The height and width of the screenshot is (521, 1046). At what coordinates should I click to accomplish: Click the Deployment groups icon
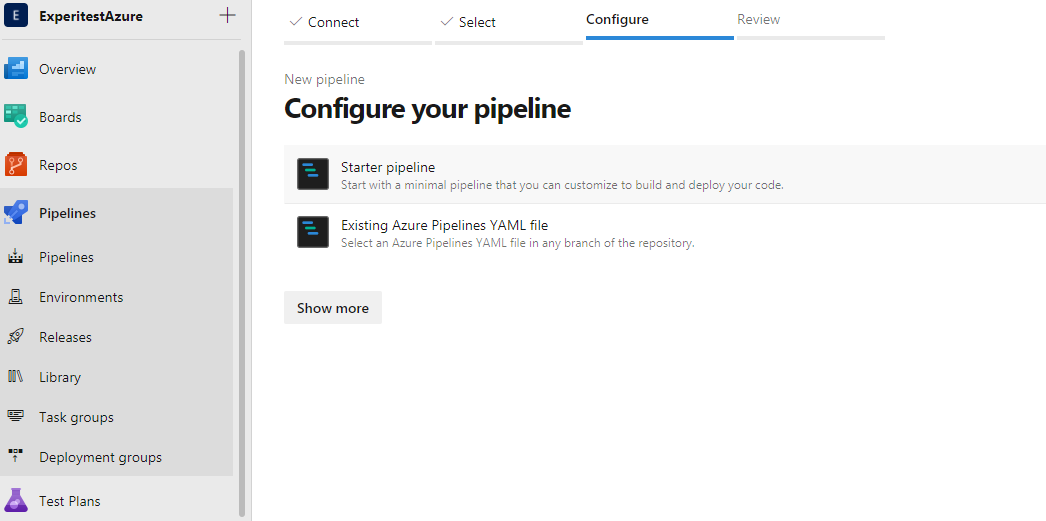tap(16, 456)
